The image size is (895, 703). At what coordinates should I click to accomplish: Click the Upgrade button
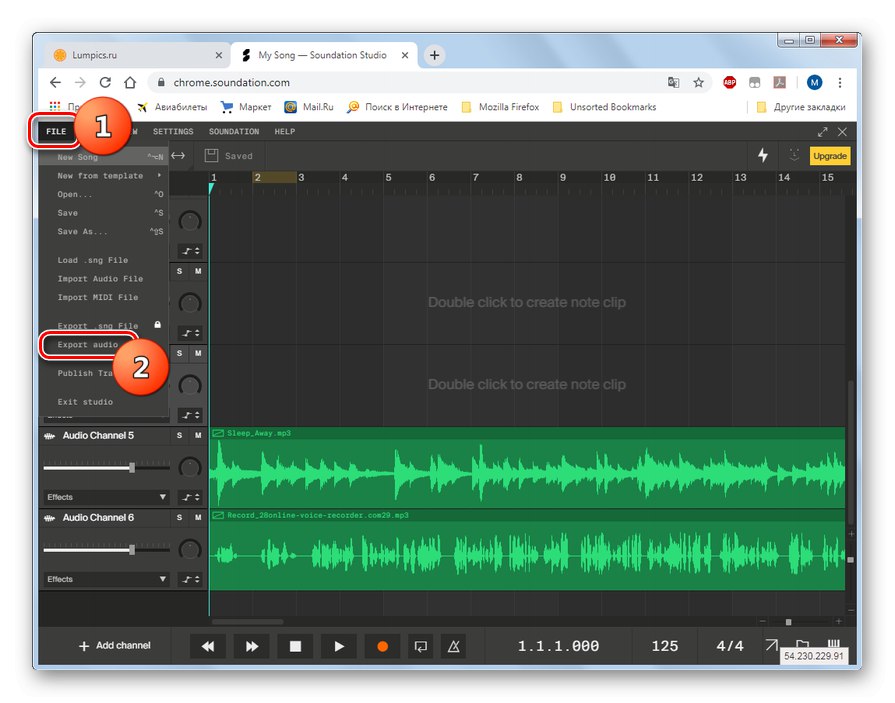coord(830,156)
